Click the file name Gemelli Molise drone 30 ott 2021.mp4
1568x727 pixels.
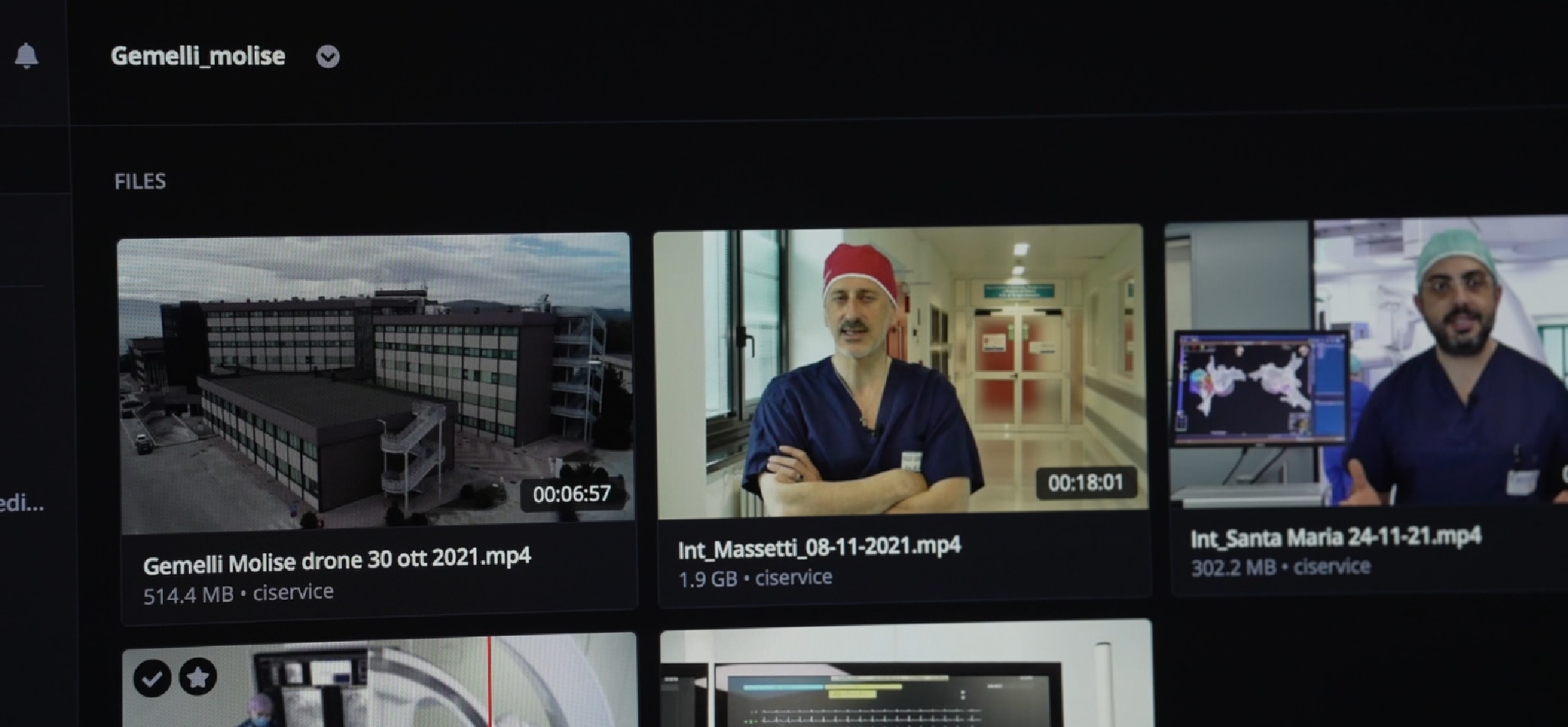tap(337, 561)
